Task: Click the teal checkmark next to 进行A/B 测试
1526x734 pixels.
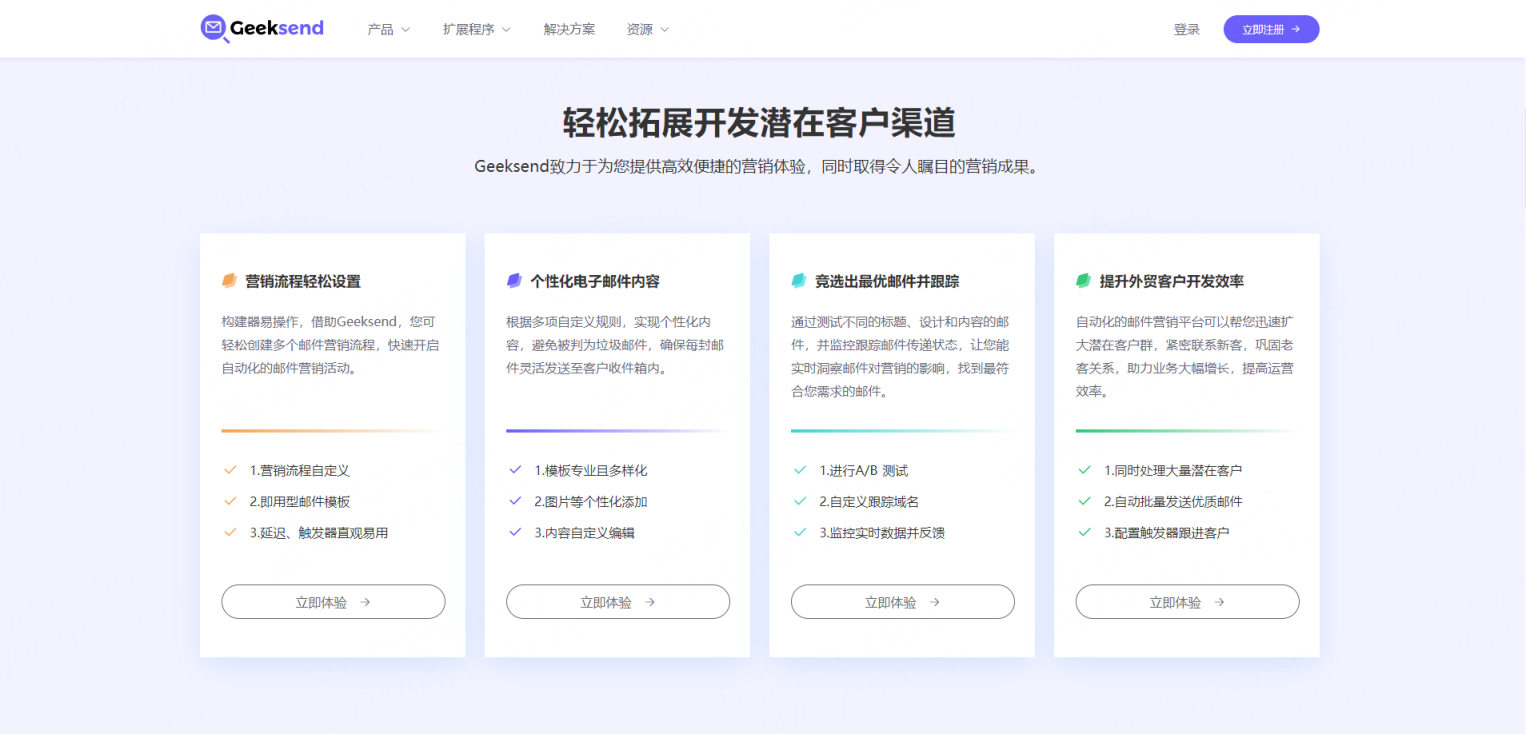Action: (800, 470)
